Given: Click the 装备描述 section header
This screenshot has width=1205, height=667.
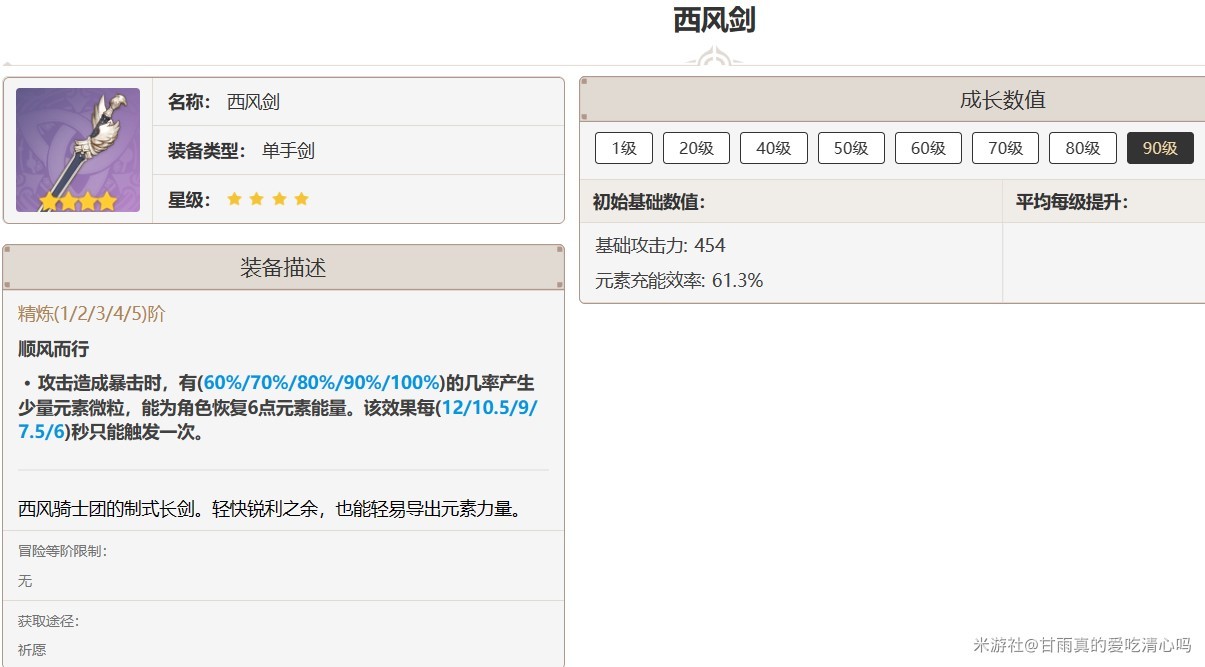Looking at the screenshot, I should [x=283, y=268].
